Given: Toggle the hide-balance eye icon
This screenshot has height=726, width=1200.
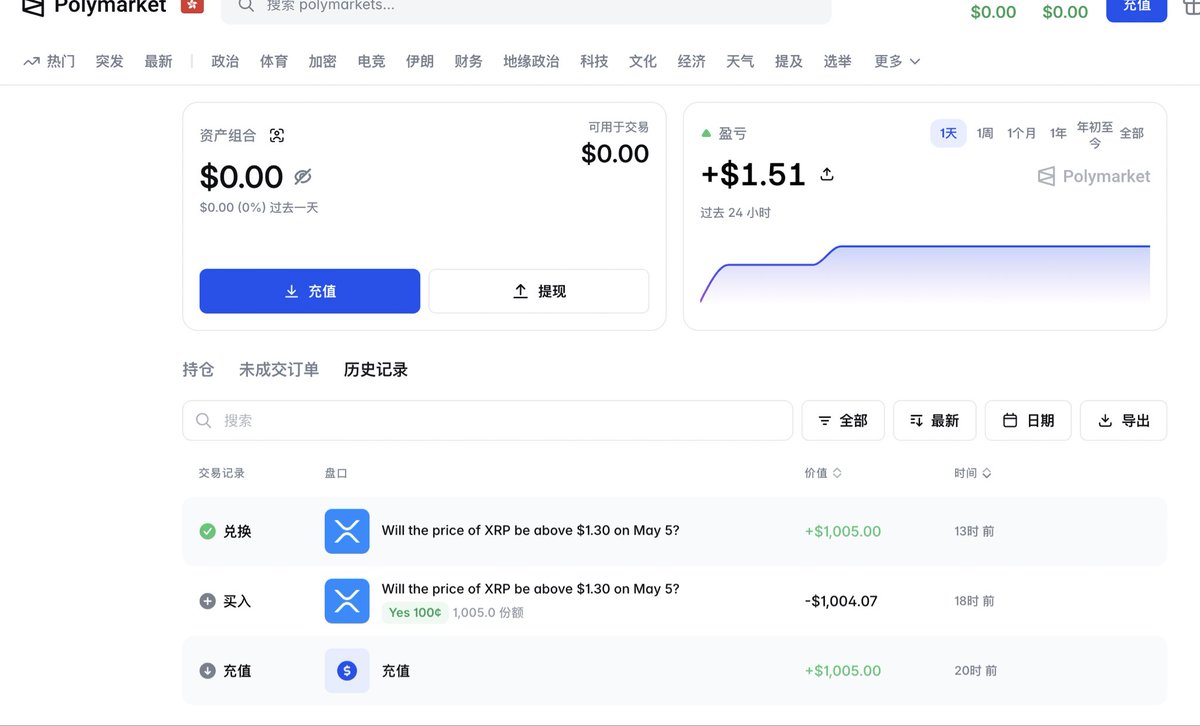Looking at the screenshot, I should [303, 177].
